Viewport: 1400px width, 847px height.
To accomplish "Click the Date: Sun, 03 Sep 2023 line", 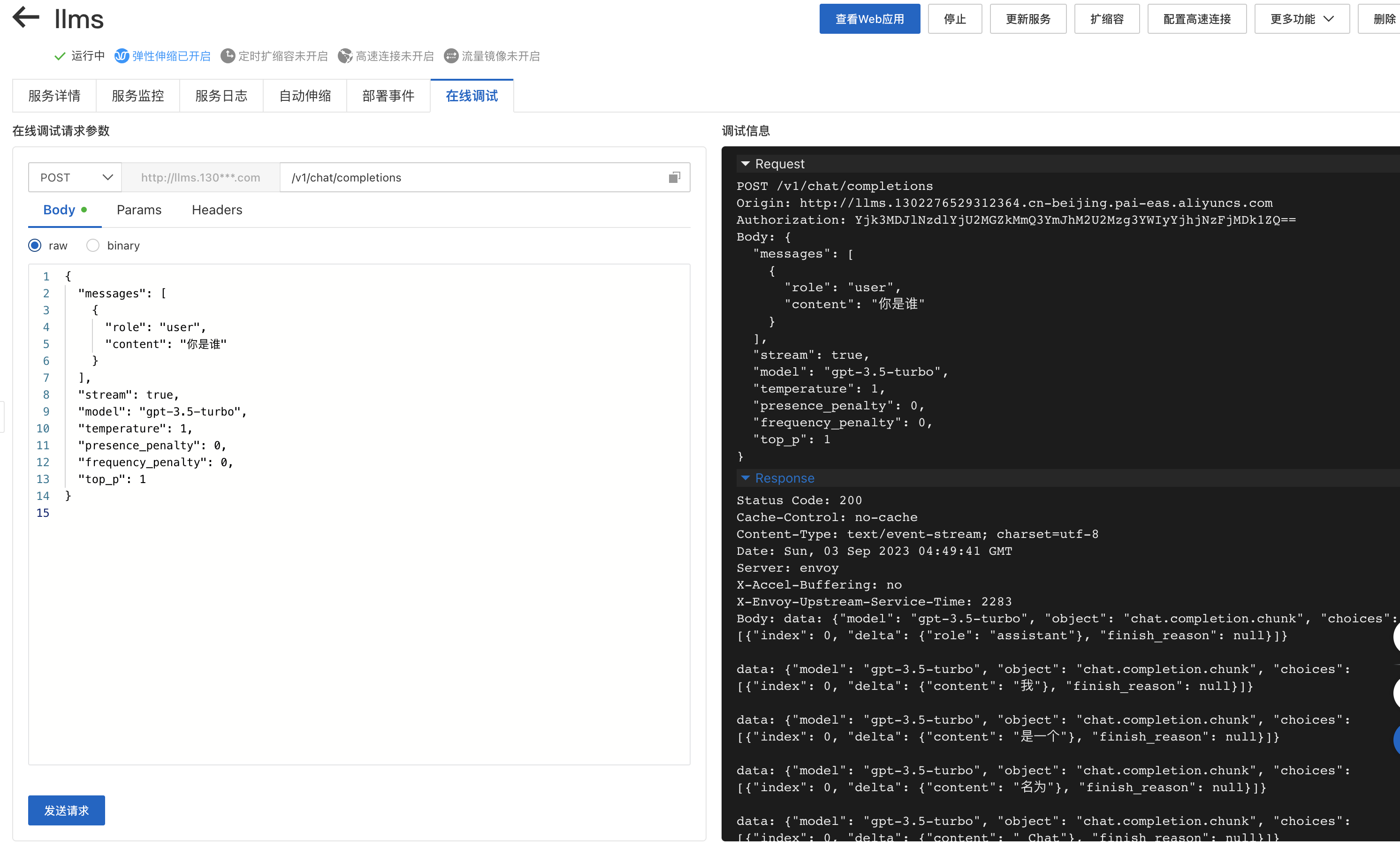I will click(874, 551).
